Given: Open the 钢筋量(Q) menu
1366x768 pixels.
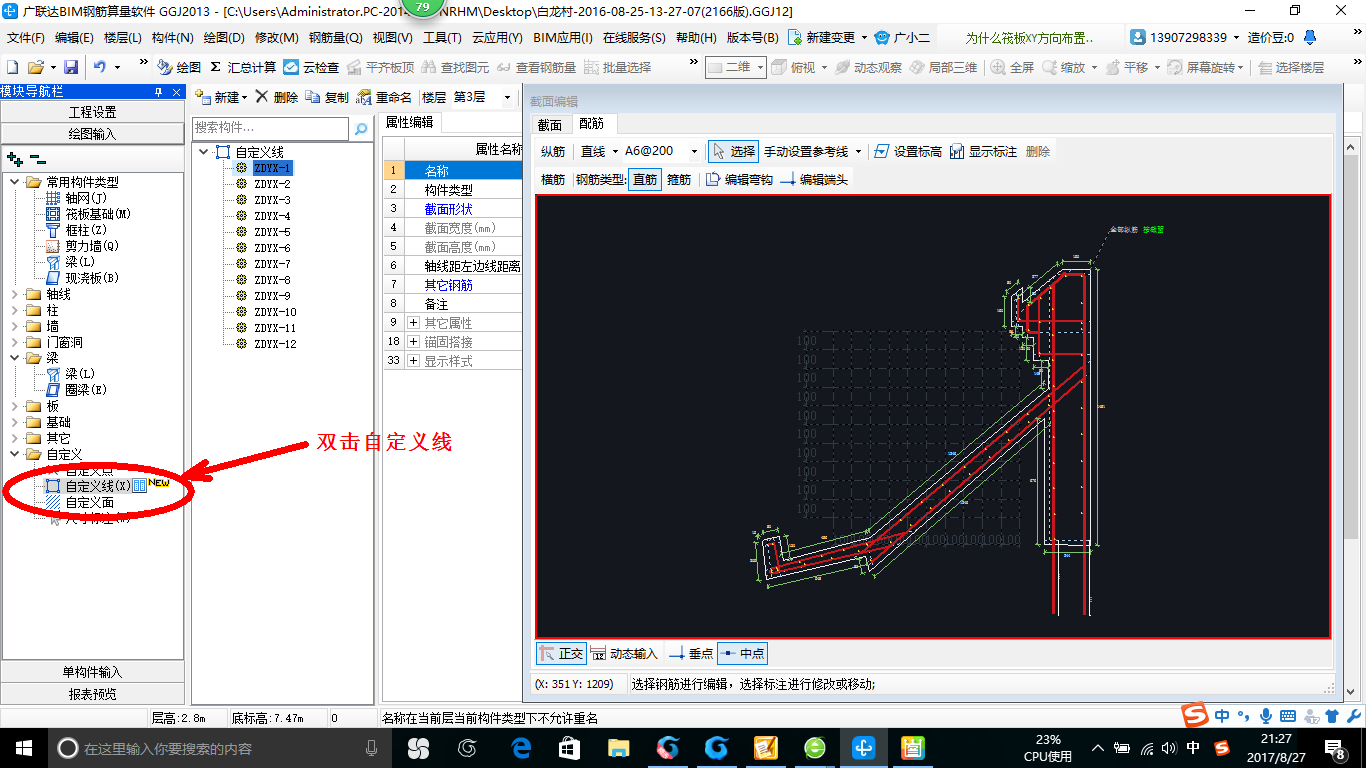Looking at the screenshot, I should pos(335,37).
